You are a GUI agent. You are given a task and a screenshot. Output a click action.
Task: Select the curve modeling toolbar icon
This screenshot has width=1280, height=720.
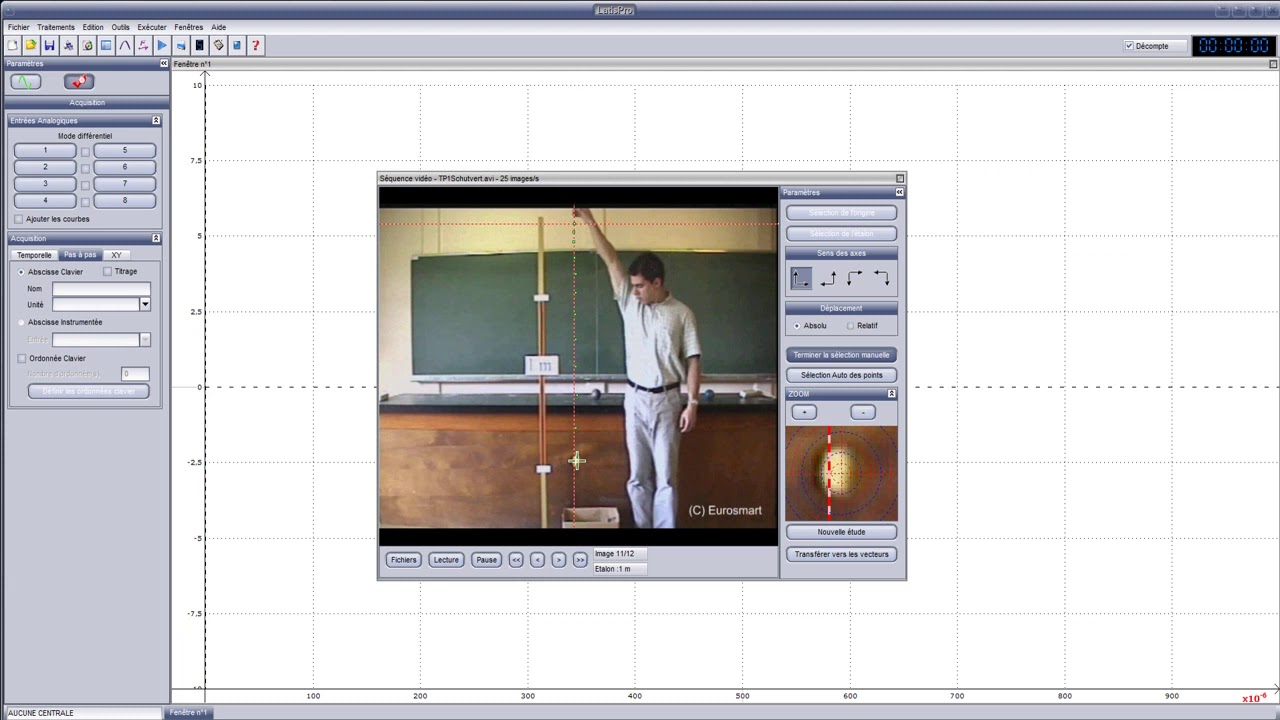[124, 45]
